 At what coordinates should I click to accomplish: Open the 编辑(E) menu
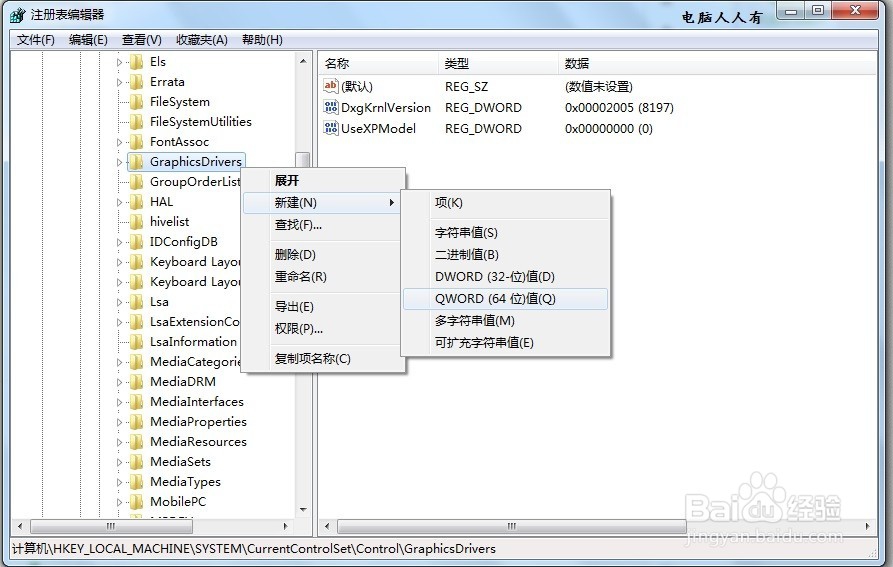(88, 40)
